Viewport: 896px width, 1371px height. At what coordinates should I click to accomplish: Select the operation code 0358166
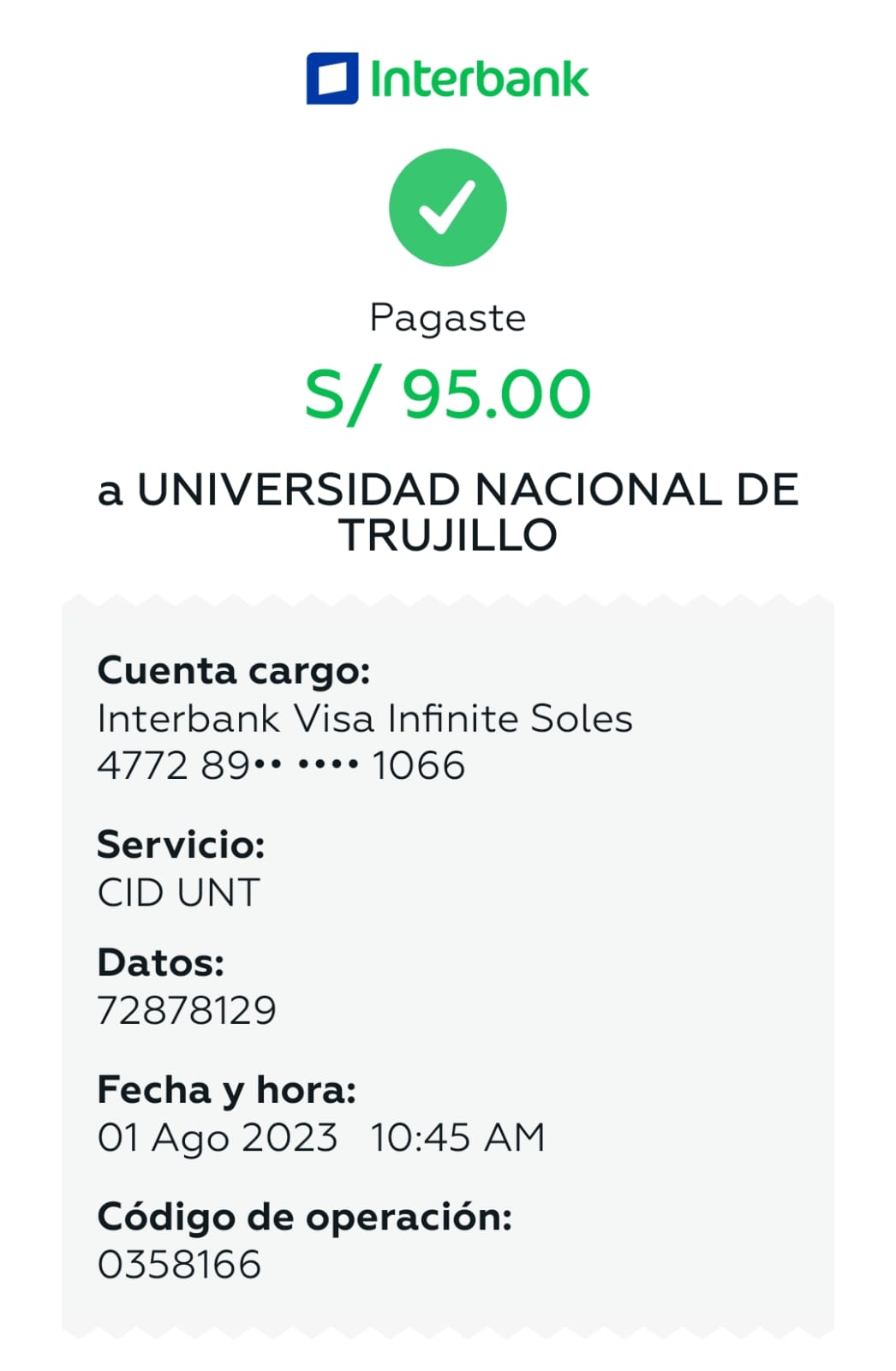pyautogui.click(x=179, y=1265)
